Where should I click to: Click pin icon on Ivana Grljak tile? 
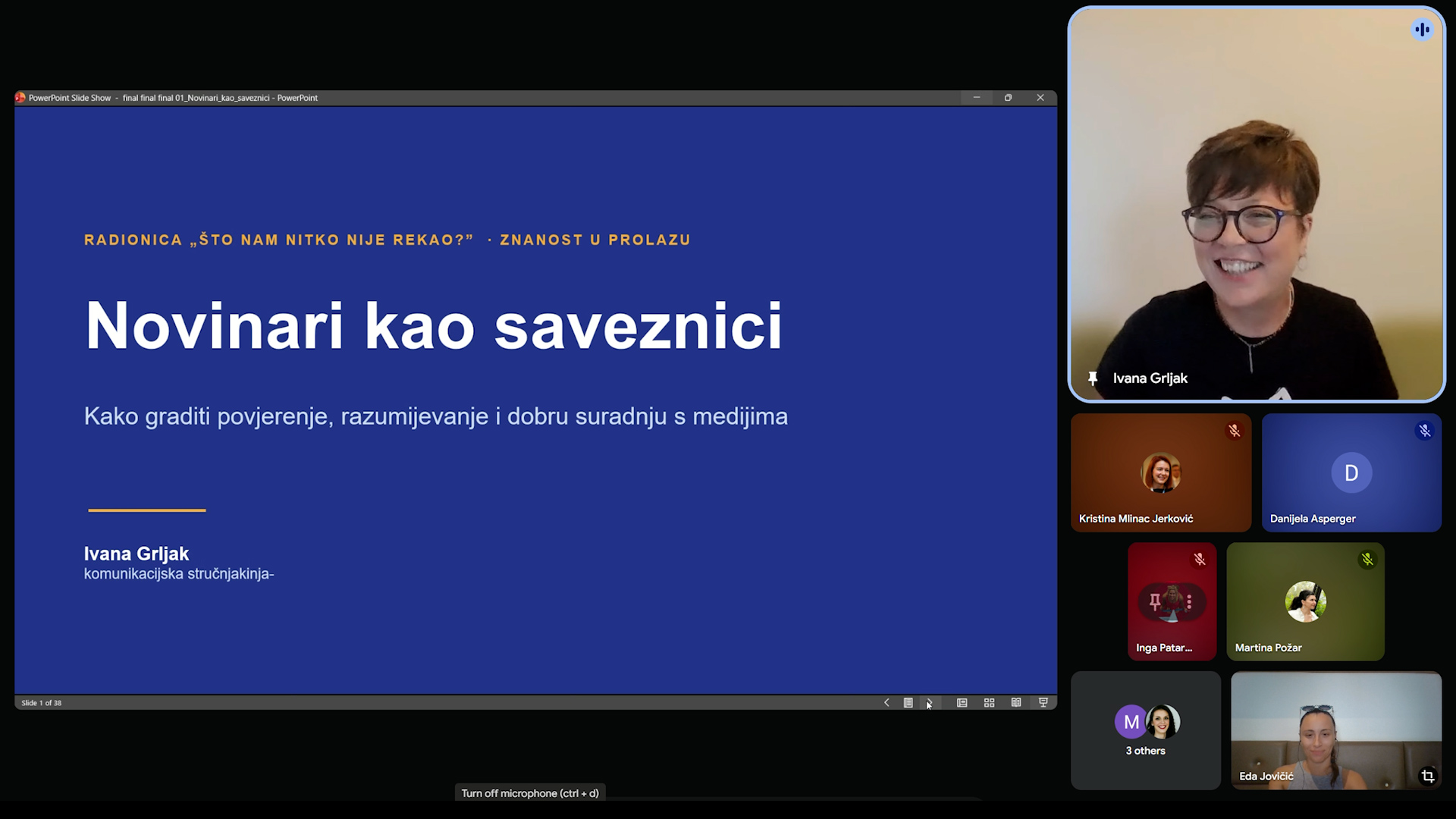point(1093,378)
